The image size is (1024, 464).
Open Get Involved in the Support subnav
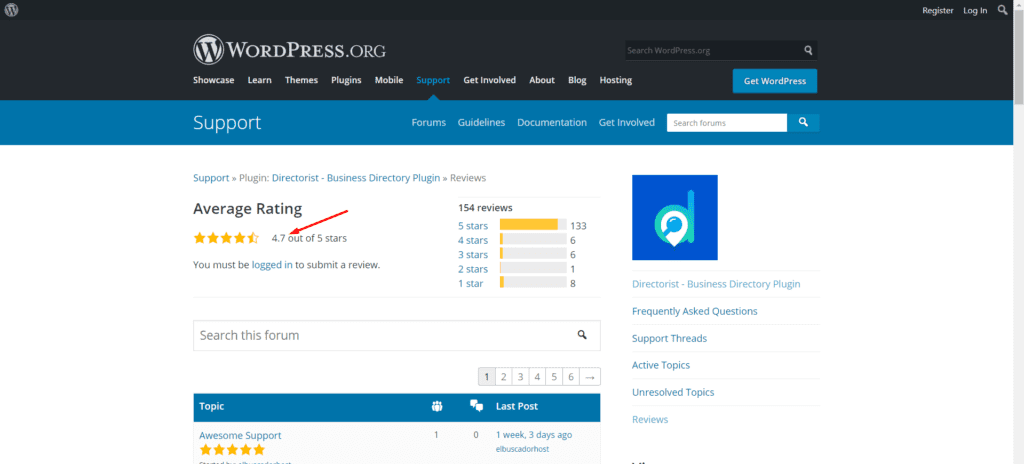(627, 122)
